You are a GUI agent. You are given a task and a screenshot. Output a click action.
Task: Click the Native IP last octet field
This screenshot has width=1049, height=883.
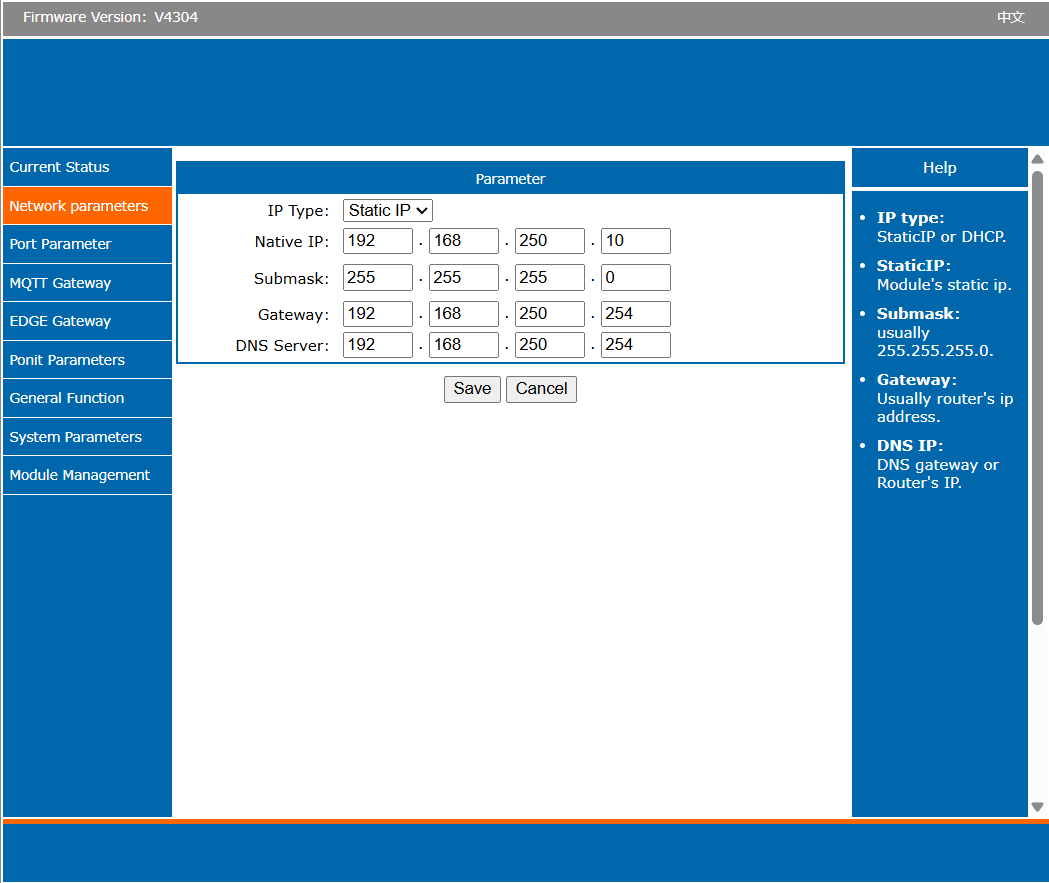click(635, 241)
